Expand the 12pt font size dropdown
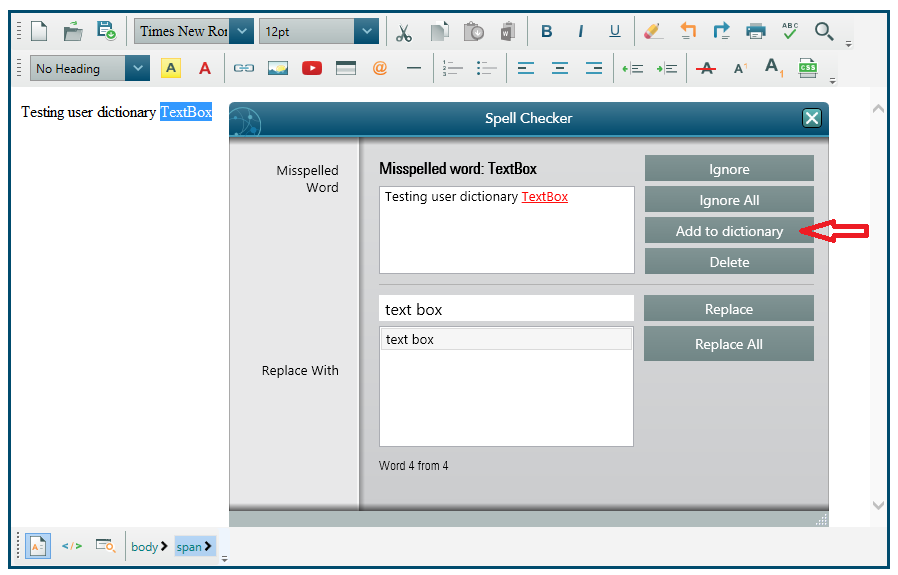The height and width of the screenshot is (575, 898). 366,31
